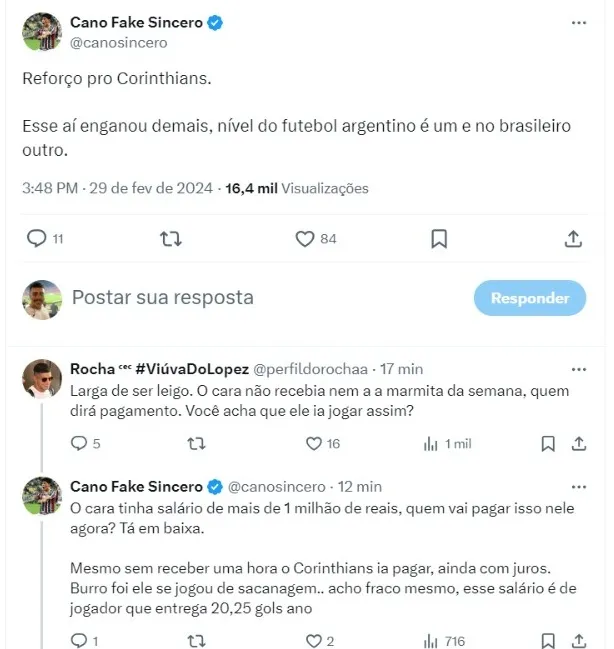Open the main tweet's three-dot more menu
The height and width of the screenshot is (649, 614).
[x=578, y=22]
